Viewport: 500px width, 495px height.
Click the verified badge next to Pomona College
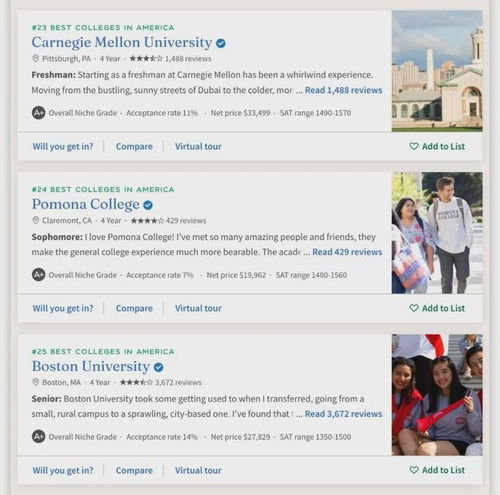click(148, 205)
